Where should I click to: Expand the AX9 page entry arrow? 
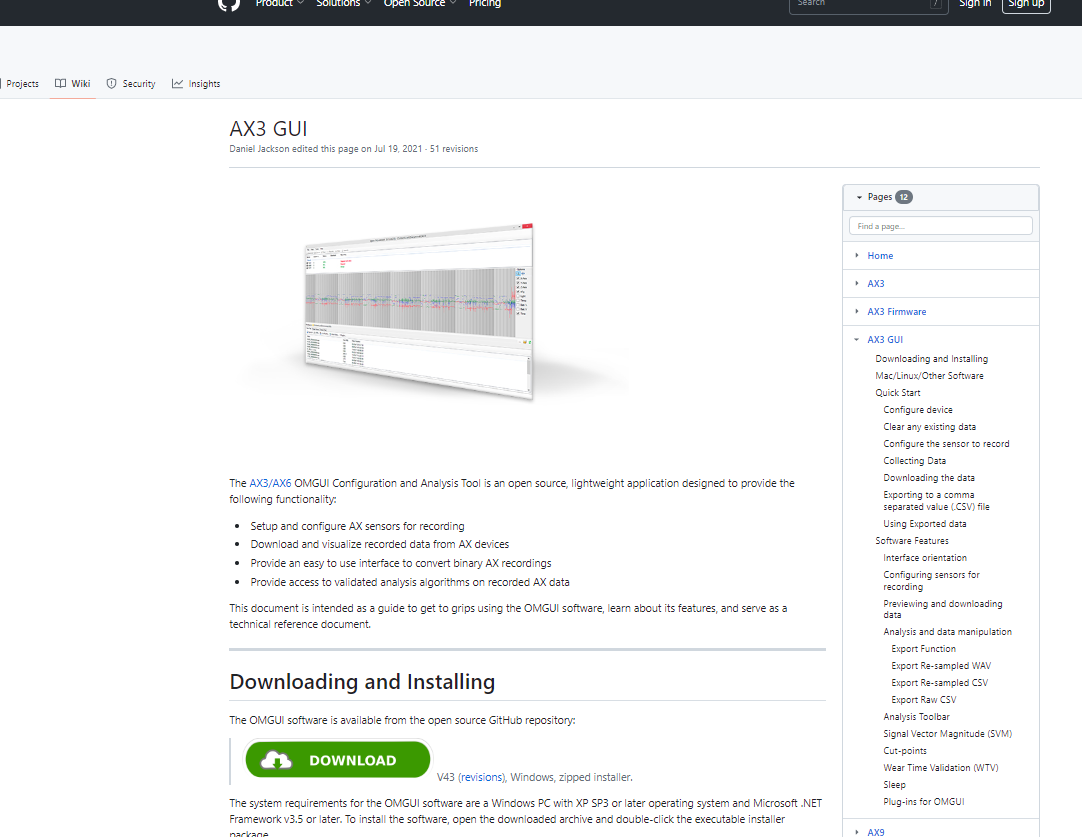pos(856,832)
